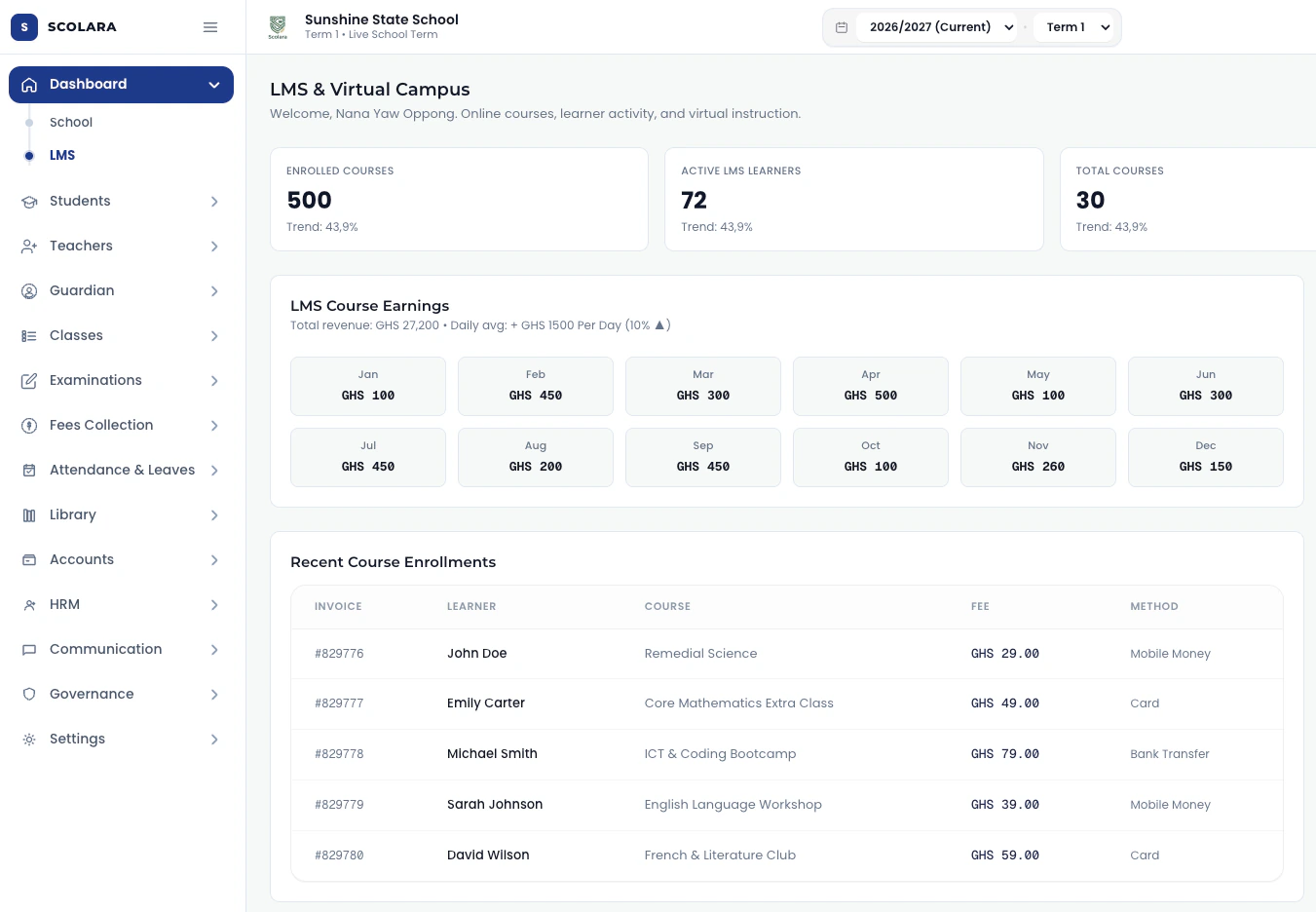Collapse sidebar with hamburger menu icon

[210, 27]
